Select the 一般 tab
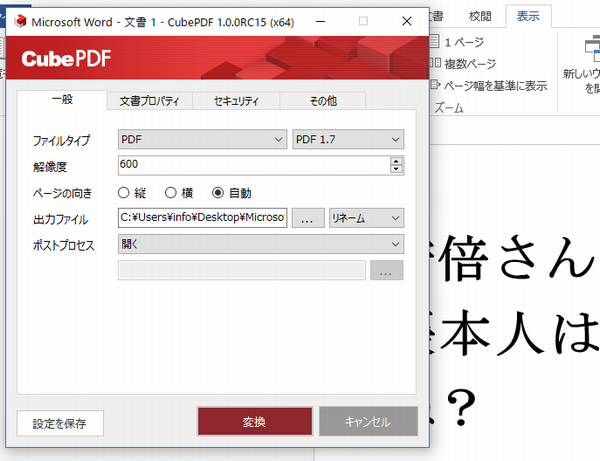This screenshot has width=600, height=461. point(62,100)
